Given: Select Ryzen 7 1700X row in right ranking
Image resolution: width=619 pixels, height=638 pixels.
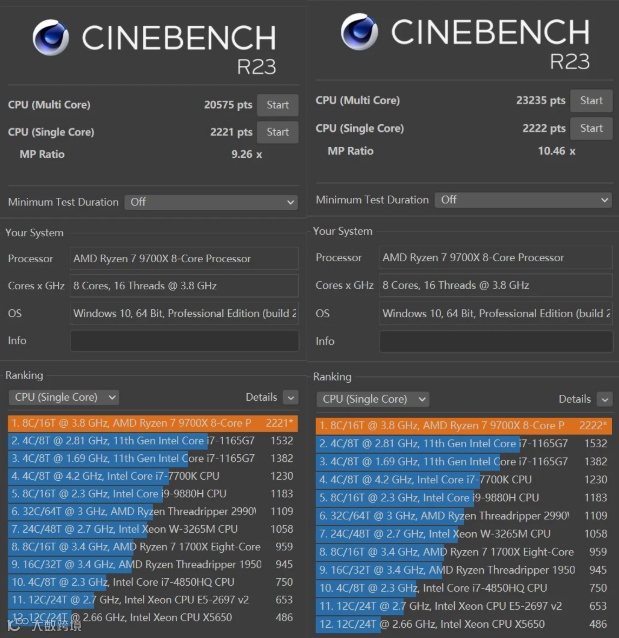Looking at the screenshot, I should [x=464, y=552].
